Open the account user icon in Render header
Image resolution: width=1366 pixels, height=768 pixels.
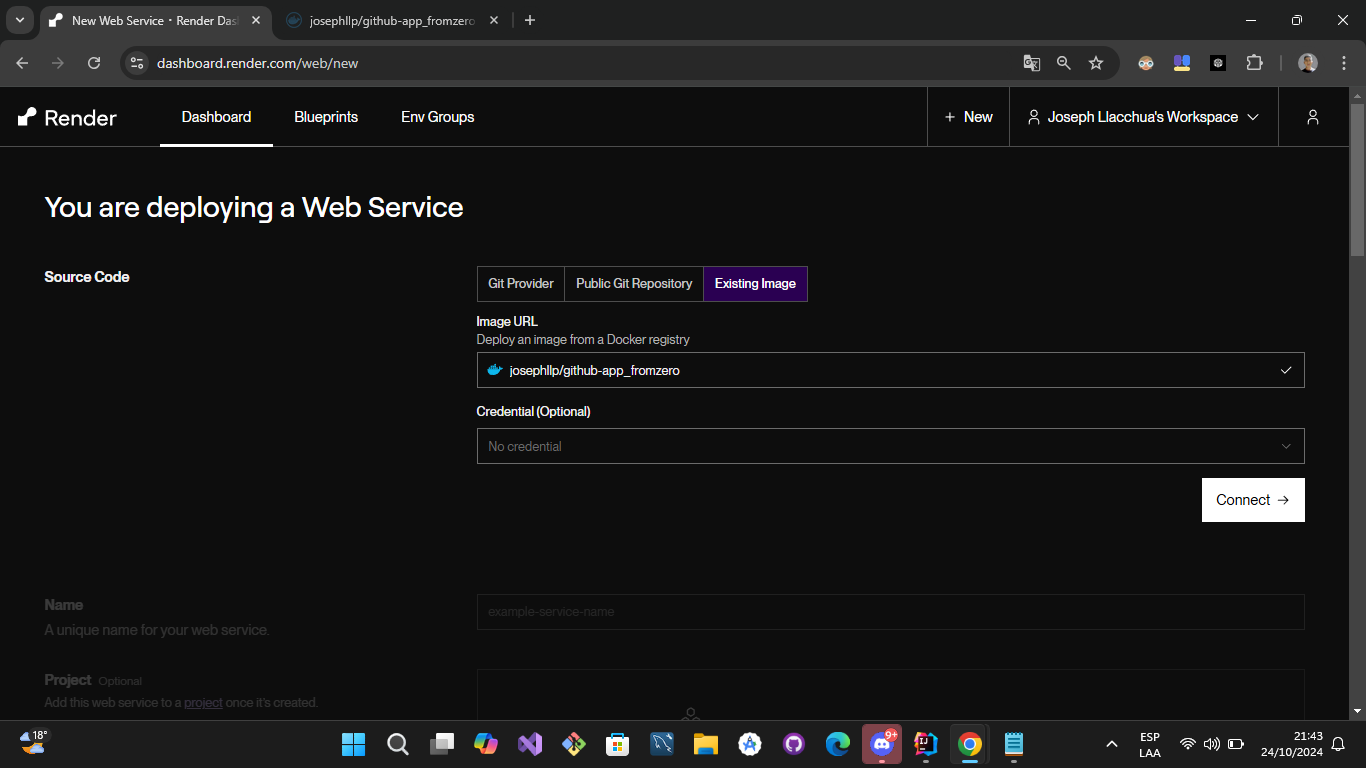[1313, 117]
